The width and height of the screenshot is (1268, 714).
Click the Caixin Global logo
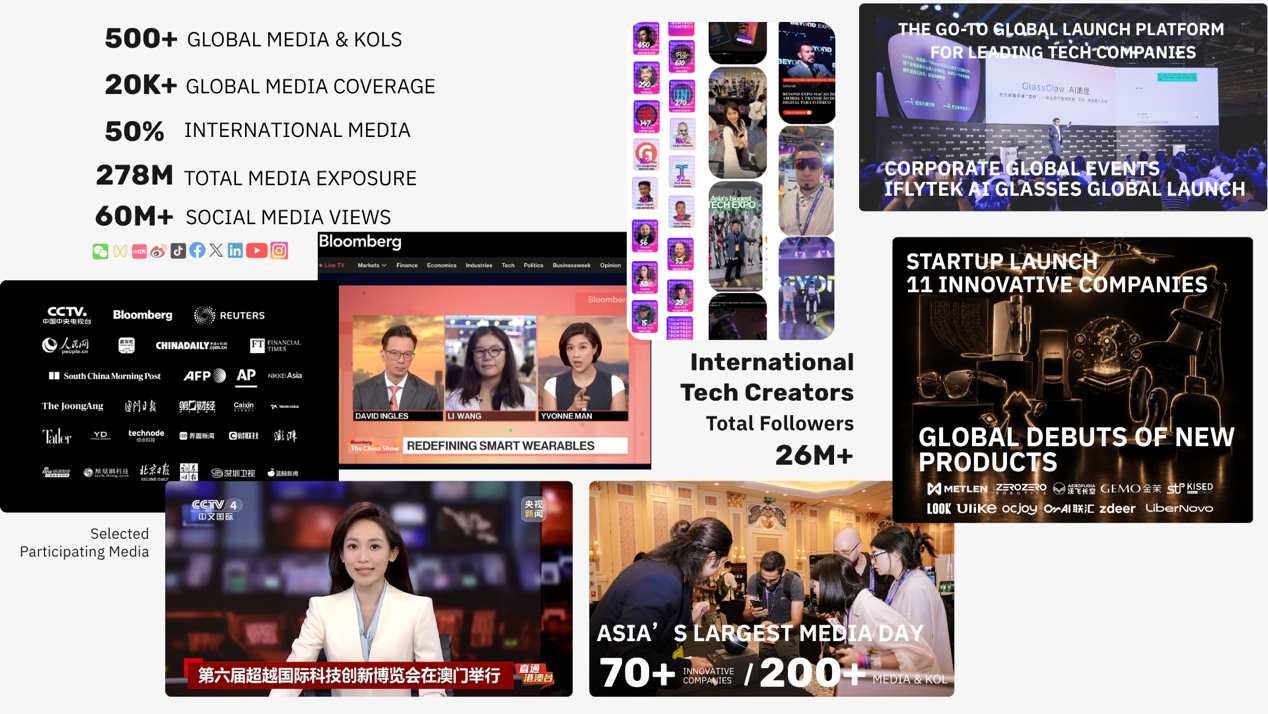tap(244, 406)
